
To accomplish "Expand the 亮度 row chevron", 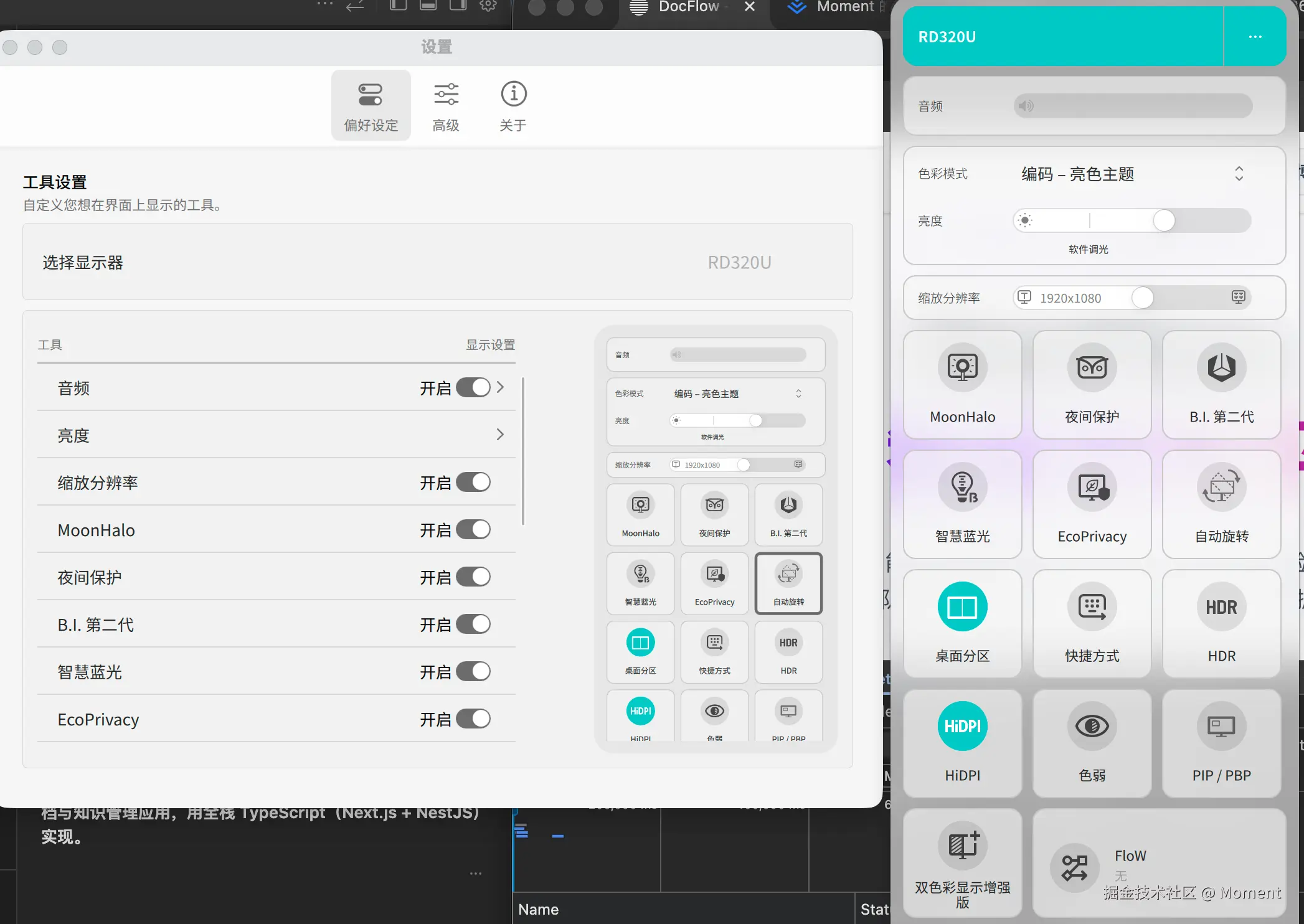I will (x=500, y=435).
